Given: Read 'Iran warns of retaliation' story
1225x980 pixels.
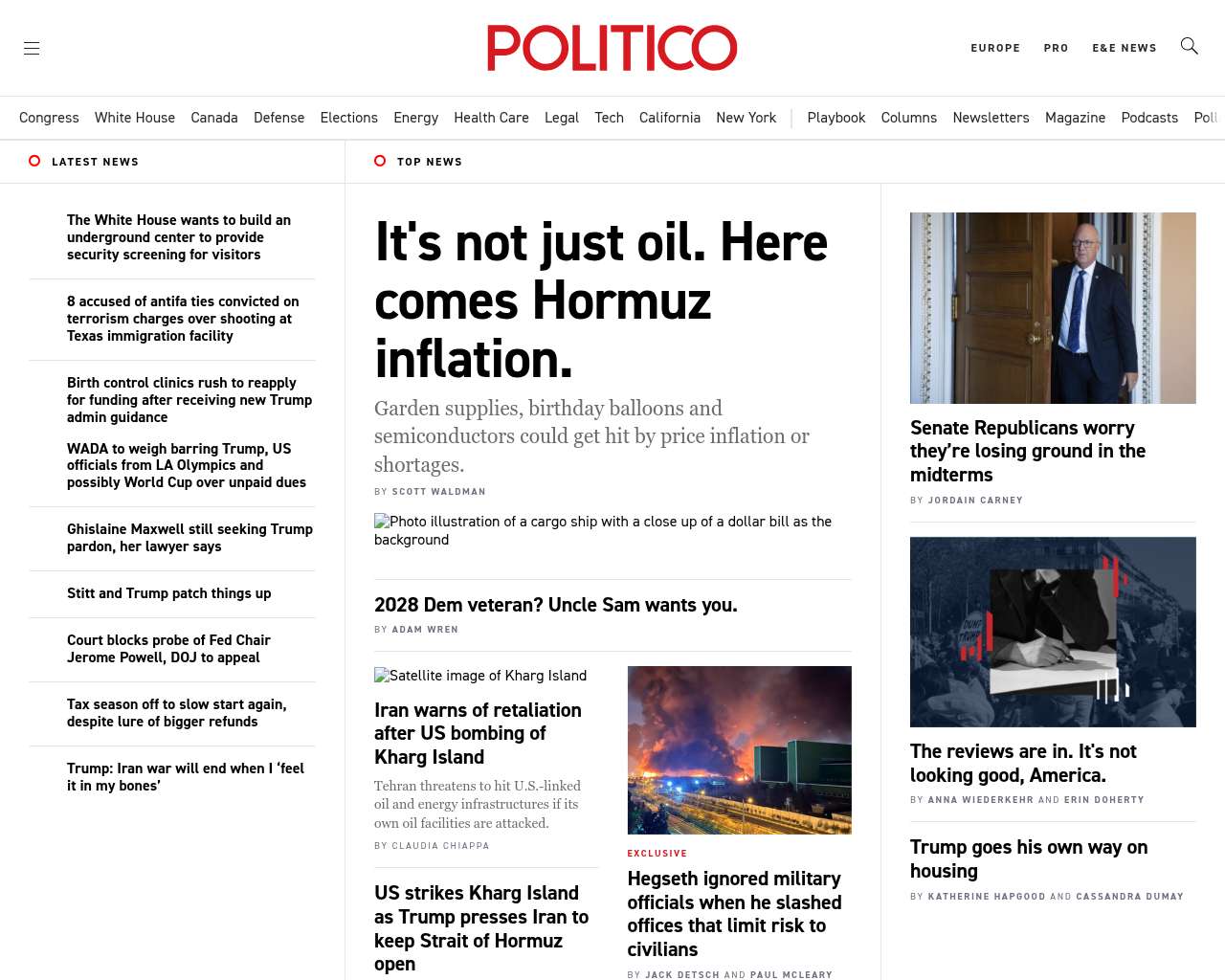Looking at the screenshot, I should pos(478,734).
